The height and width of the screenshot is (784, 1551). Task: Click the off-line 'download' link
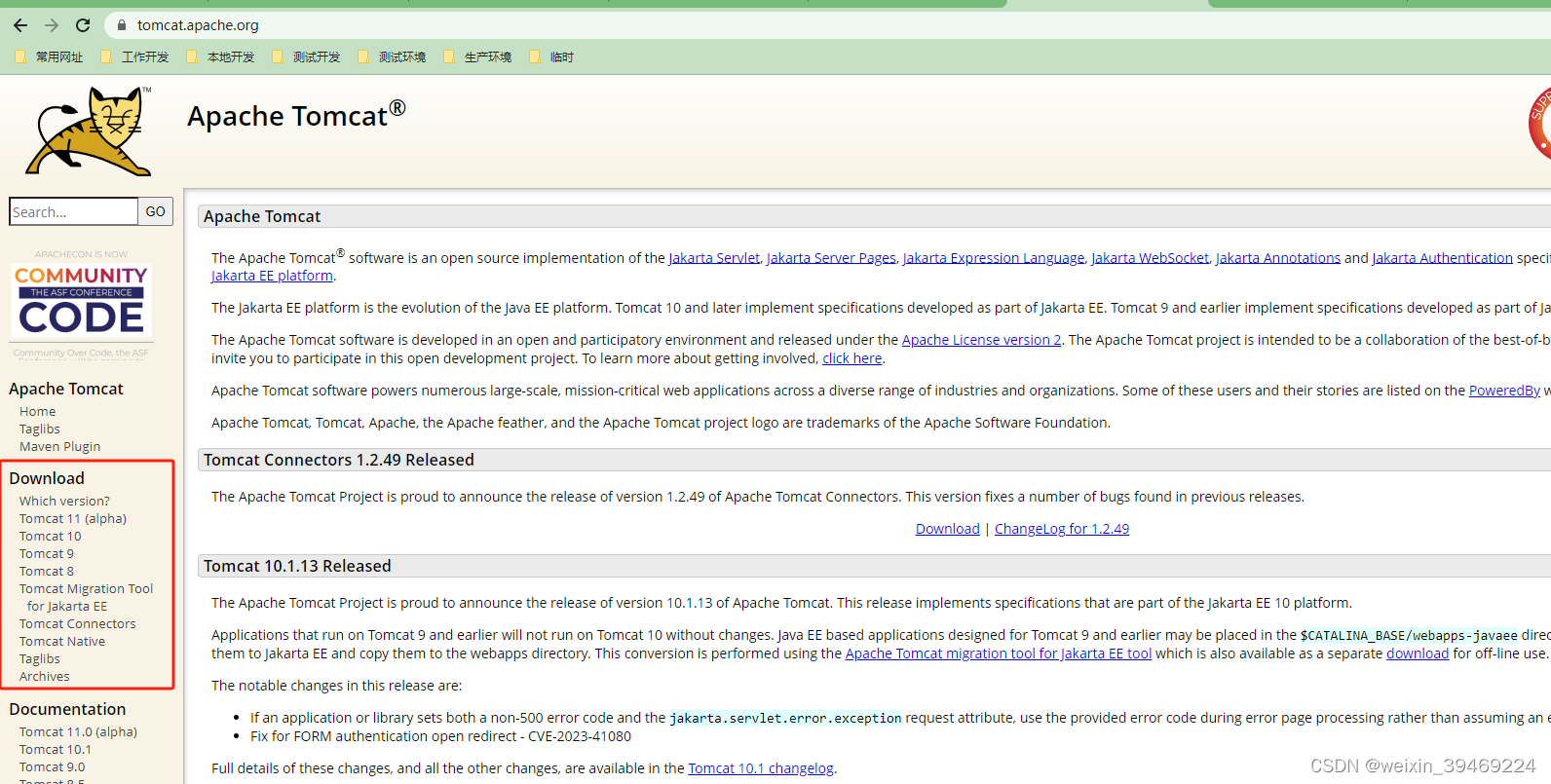point(1418,653)
